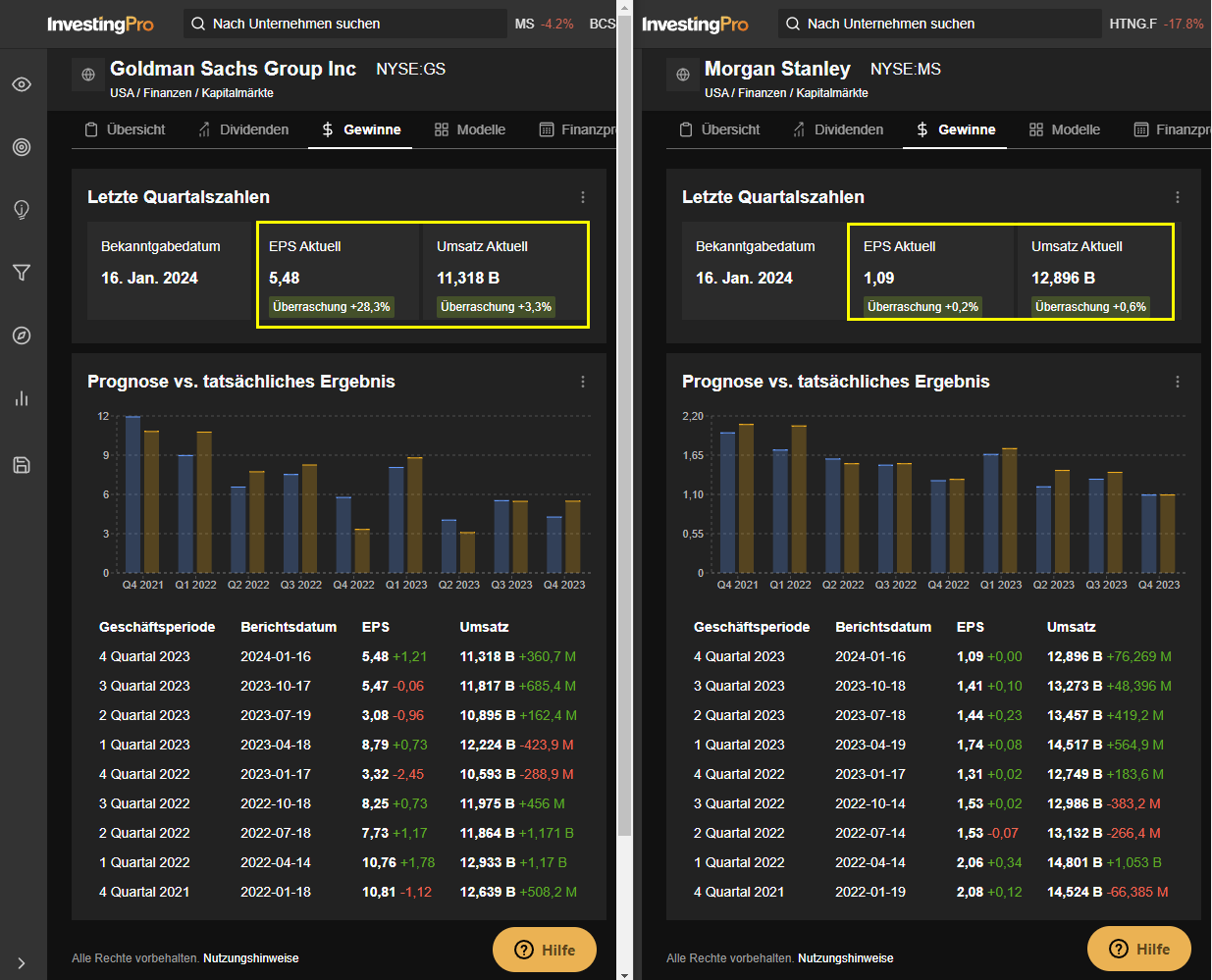Click the floppy disk save icon in the sidebar

point(22,465)
